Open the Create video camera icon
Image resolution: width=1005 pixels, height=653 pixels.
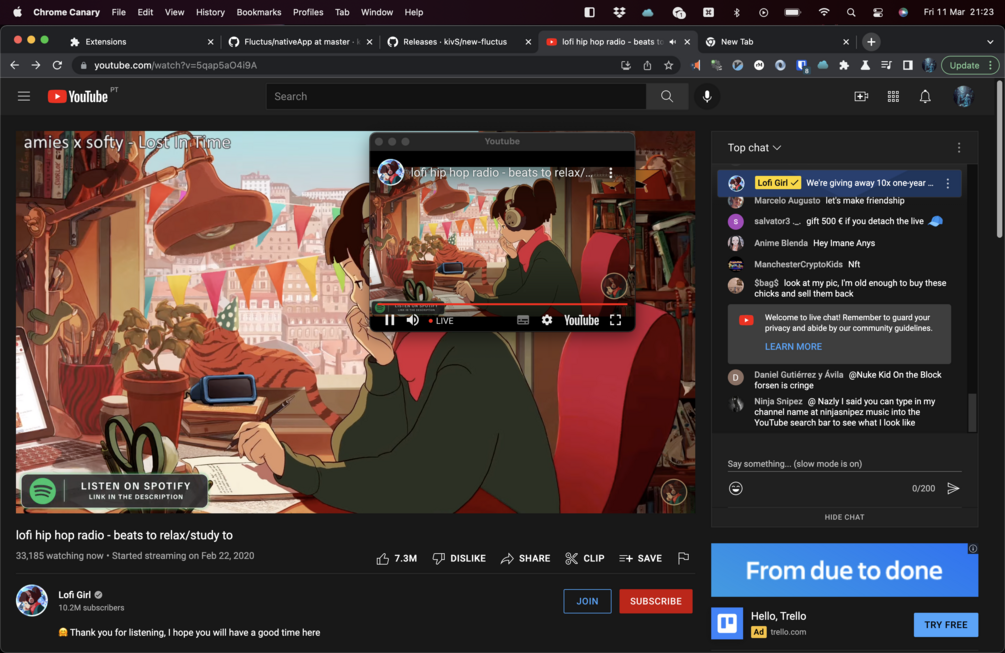point(861,96)
